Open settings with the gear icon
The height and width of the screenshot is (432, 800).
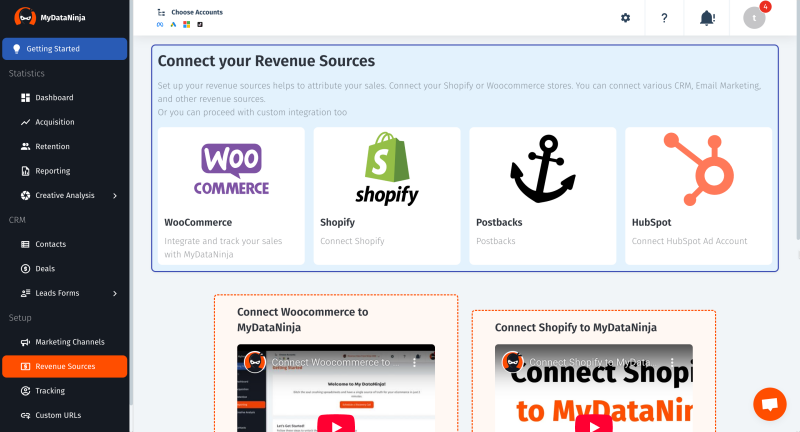(x=625, y=18)
